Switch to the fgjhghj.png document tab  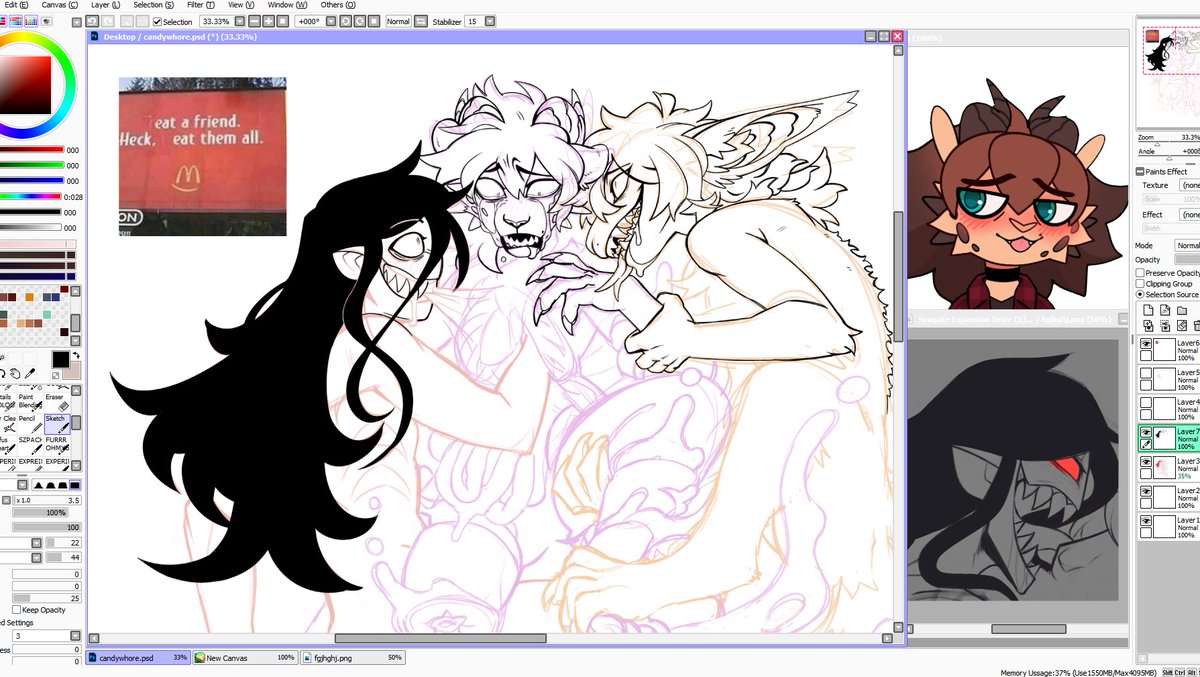[x=353, y=658]
